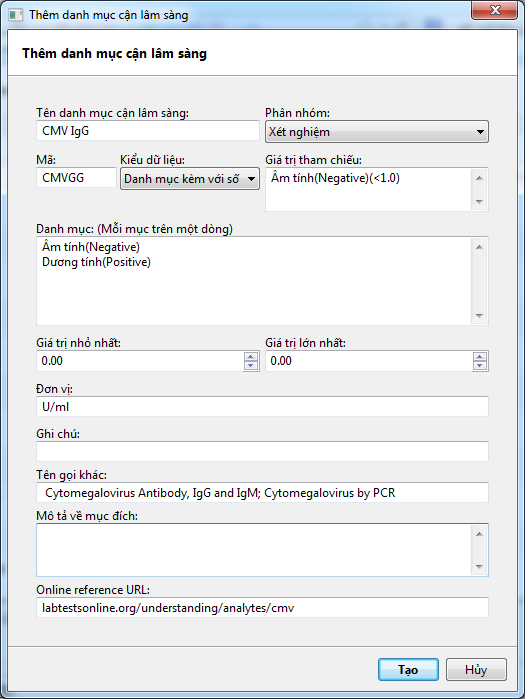Click scroll-up arrow in Giá trị tham chiếu box
The image size is (530, 699).
point(479,178)
